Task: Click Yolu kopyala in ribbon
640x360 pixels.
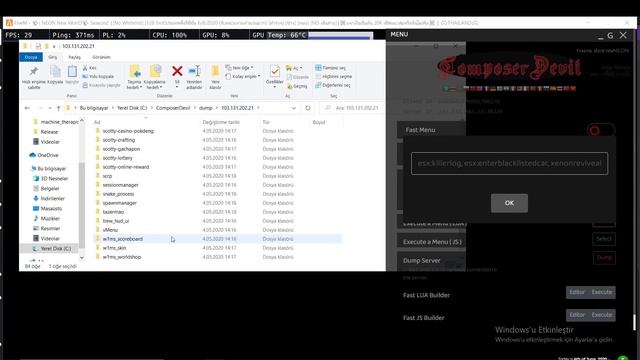Action: pos(98,76)
